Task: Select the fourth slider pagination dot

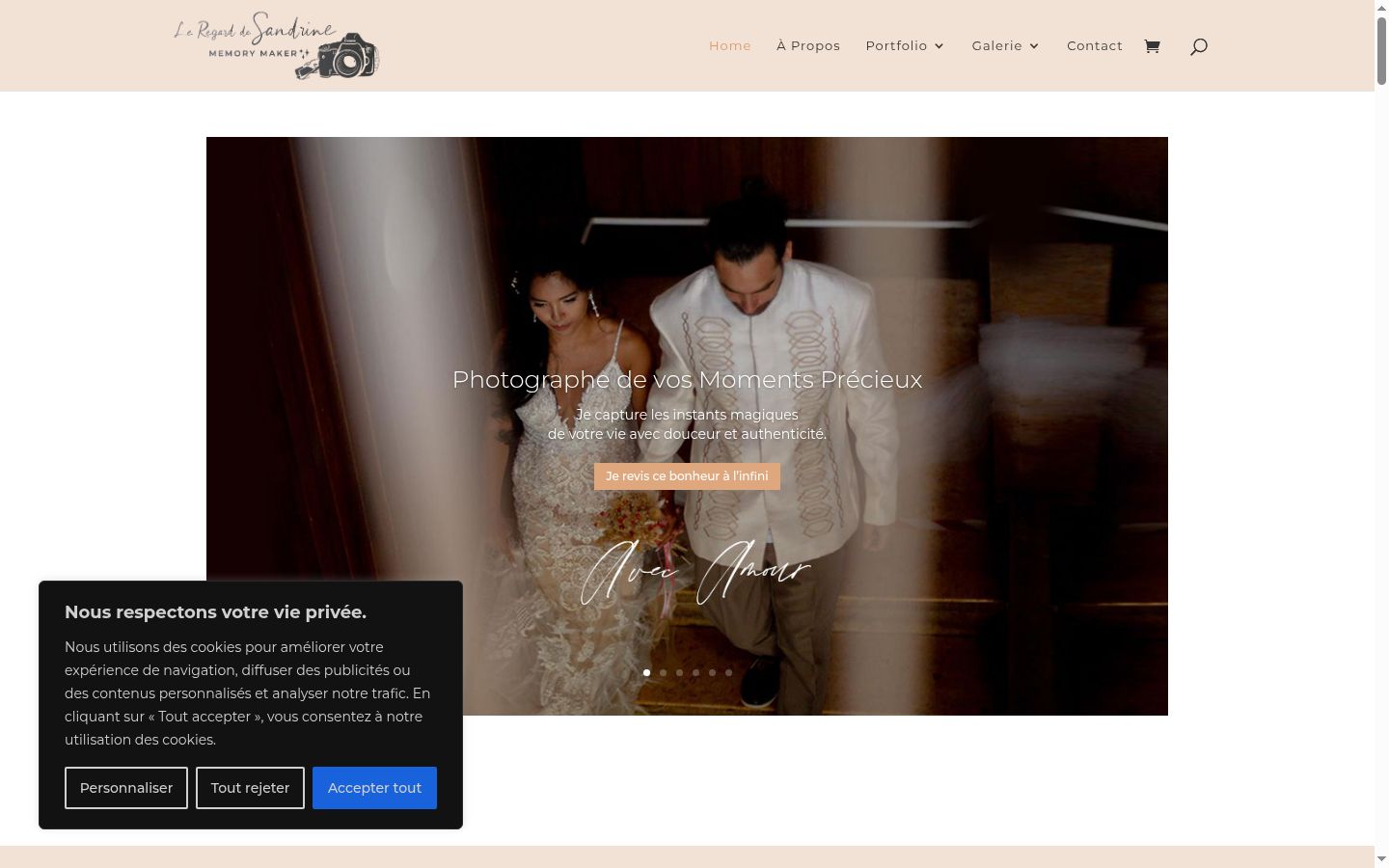Action: click(x=695, y=673)
